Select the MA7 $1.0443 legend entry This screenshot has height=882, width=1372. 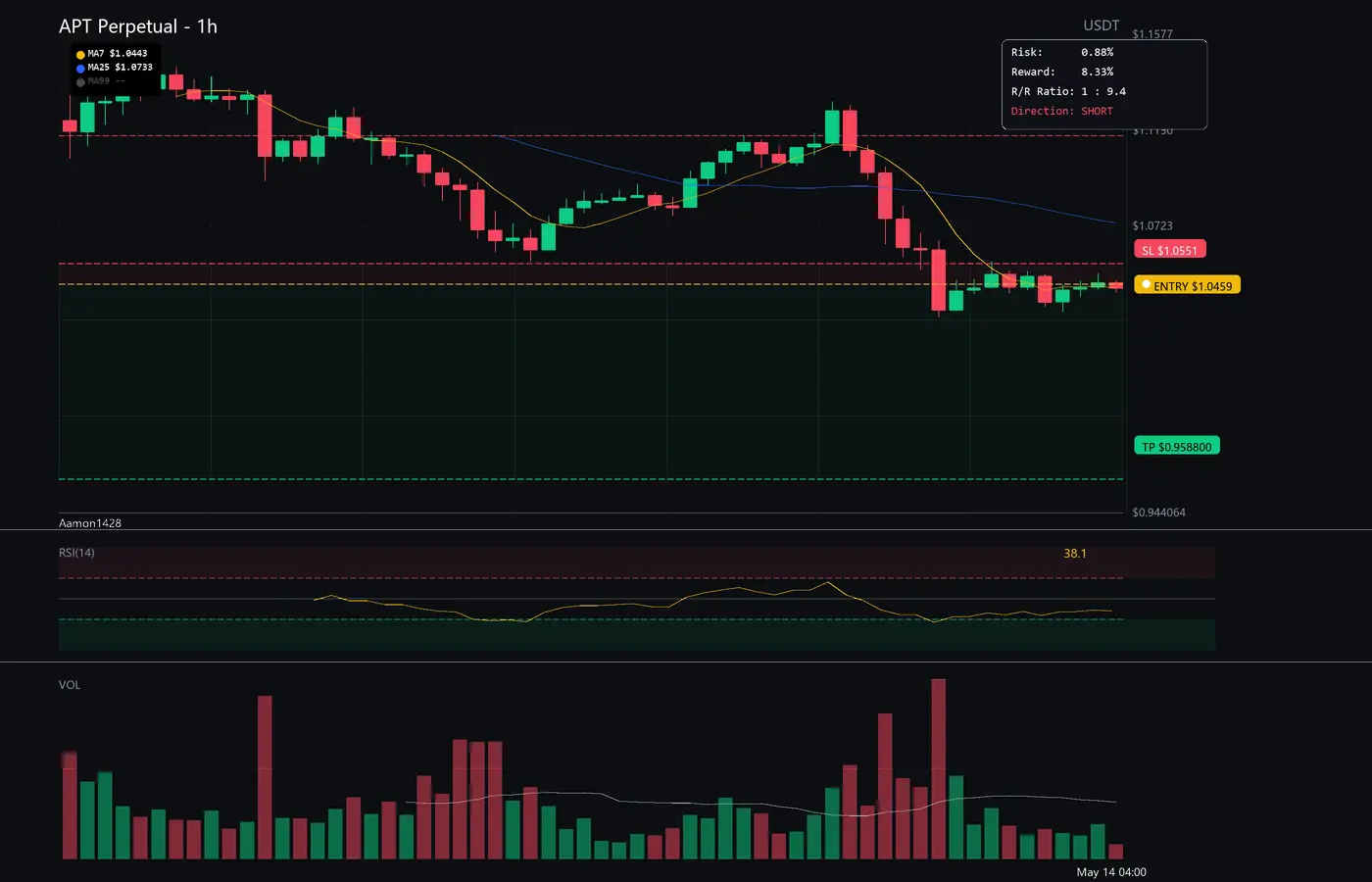click(112, 54)
